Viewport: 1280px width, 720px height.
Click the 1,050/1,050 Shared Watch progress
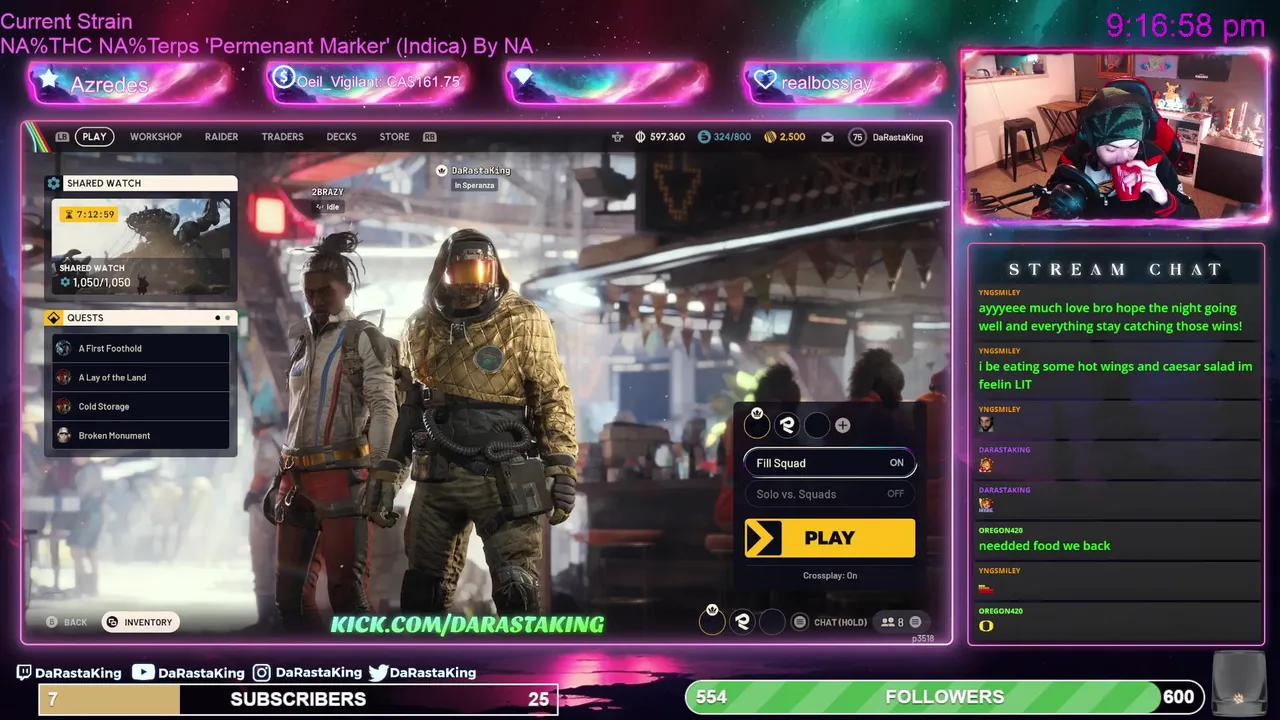click(x=95, y=283)
